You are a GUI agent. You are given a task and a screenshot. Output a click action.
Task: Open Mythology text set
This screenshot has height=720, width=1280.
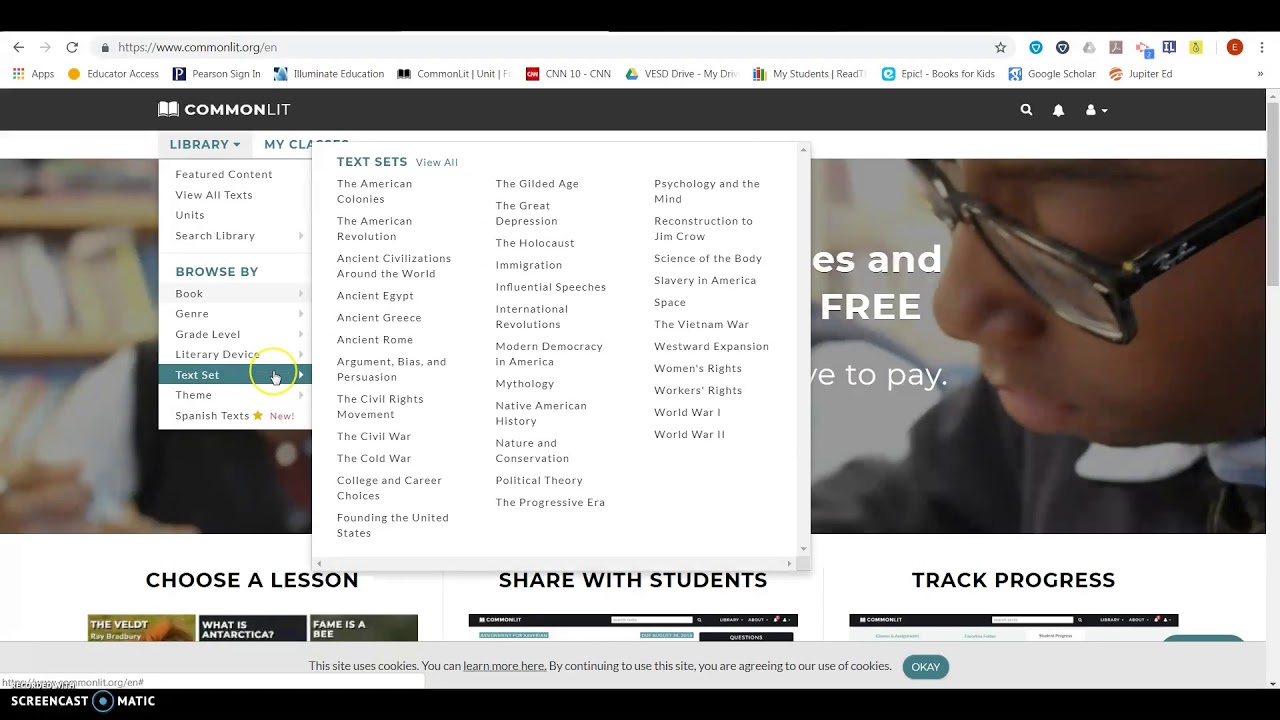tap(525, 384)
